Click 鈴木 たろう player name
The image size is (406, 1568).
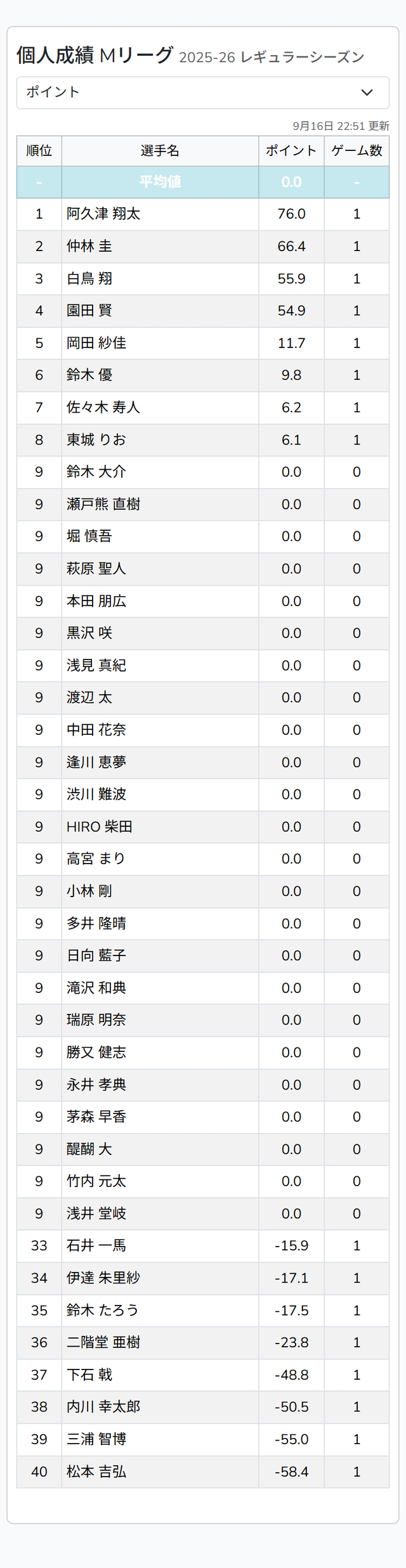103,1311
